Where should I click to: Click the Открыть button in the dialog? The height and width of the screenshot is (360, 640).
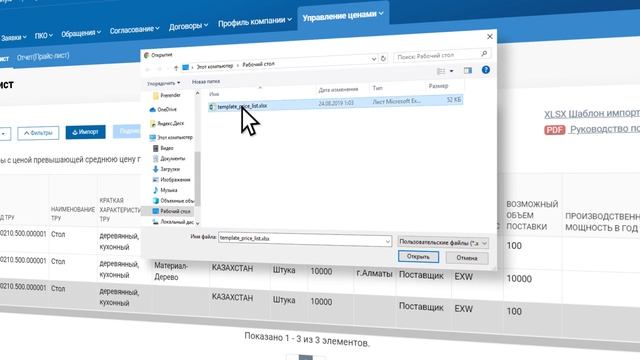click(x=418, y=257)
